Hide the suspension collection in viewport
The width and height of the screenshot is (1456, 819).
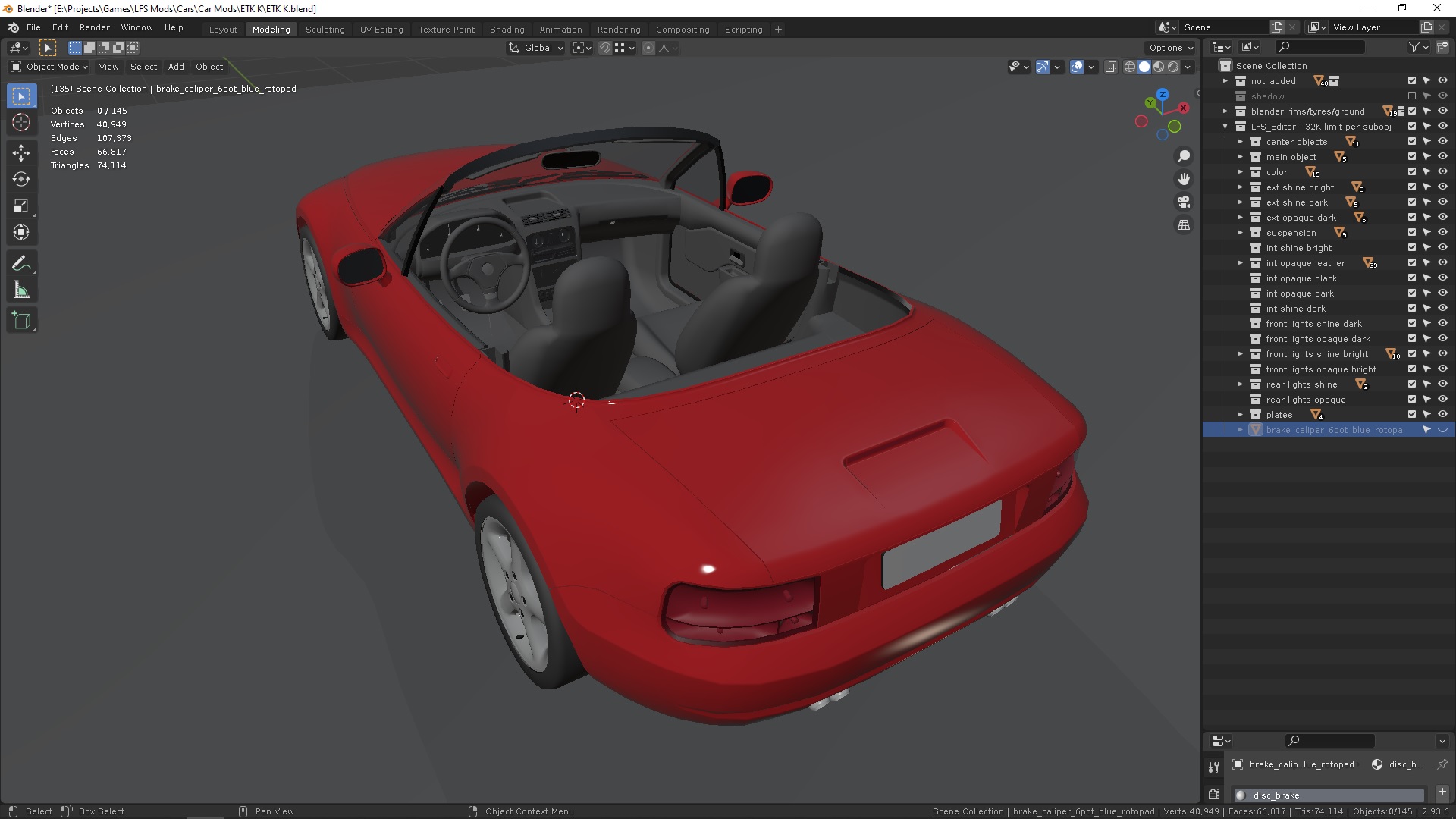(x=1442, y=232)
